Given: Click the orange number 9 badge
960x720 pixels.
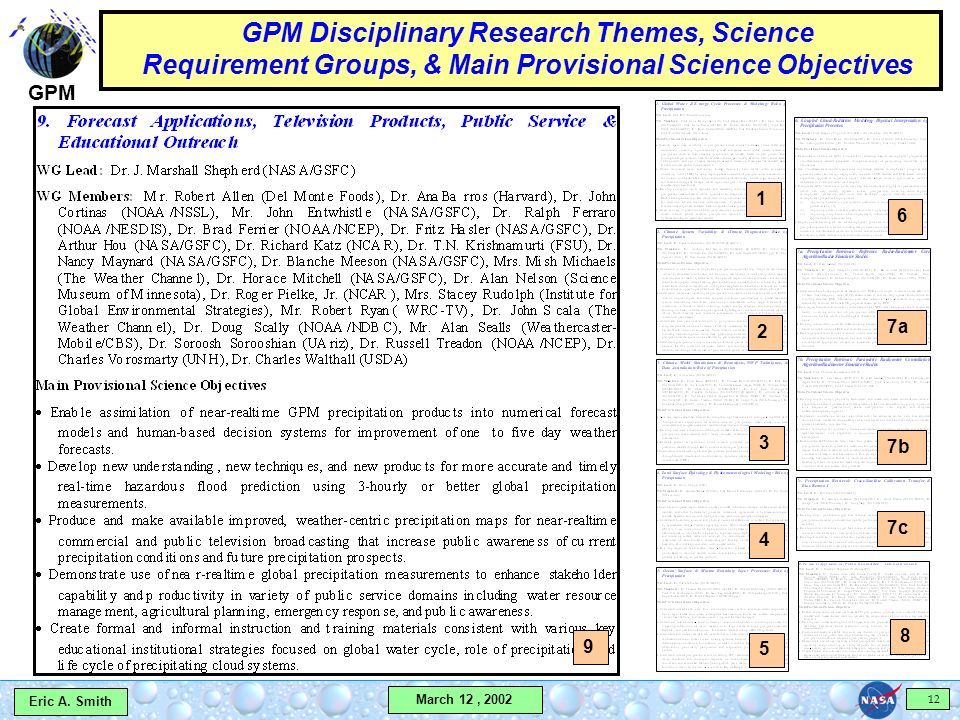Looking at the screenshot, I should click(x=591, y=647).
